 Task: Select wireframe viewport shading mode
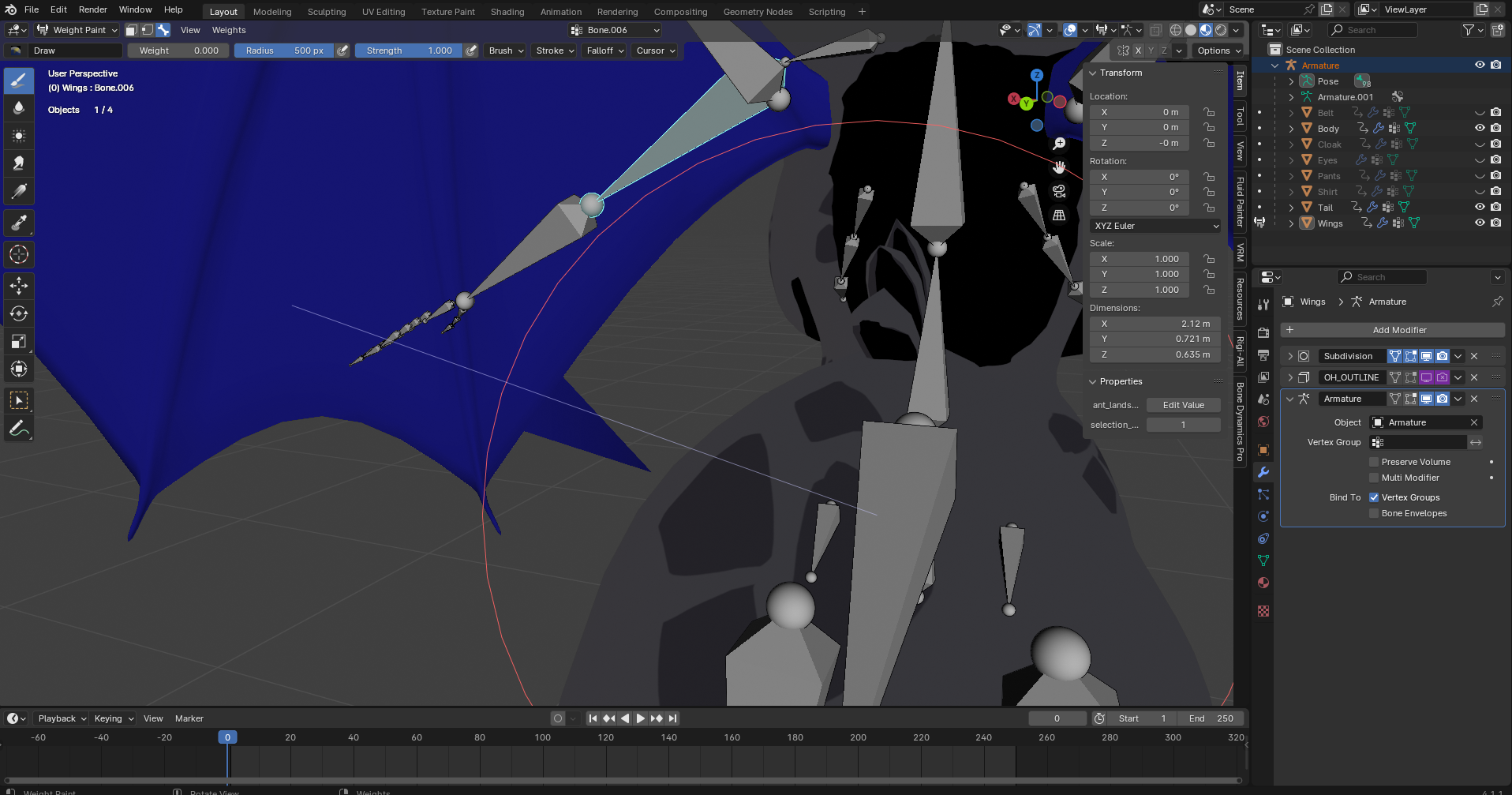pyautogui.click(x=1176, y=30)
